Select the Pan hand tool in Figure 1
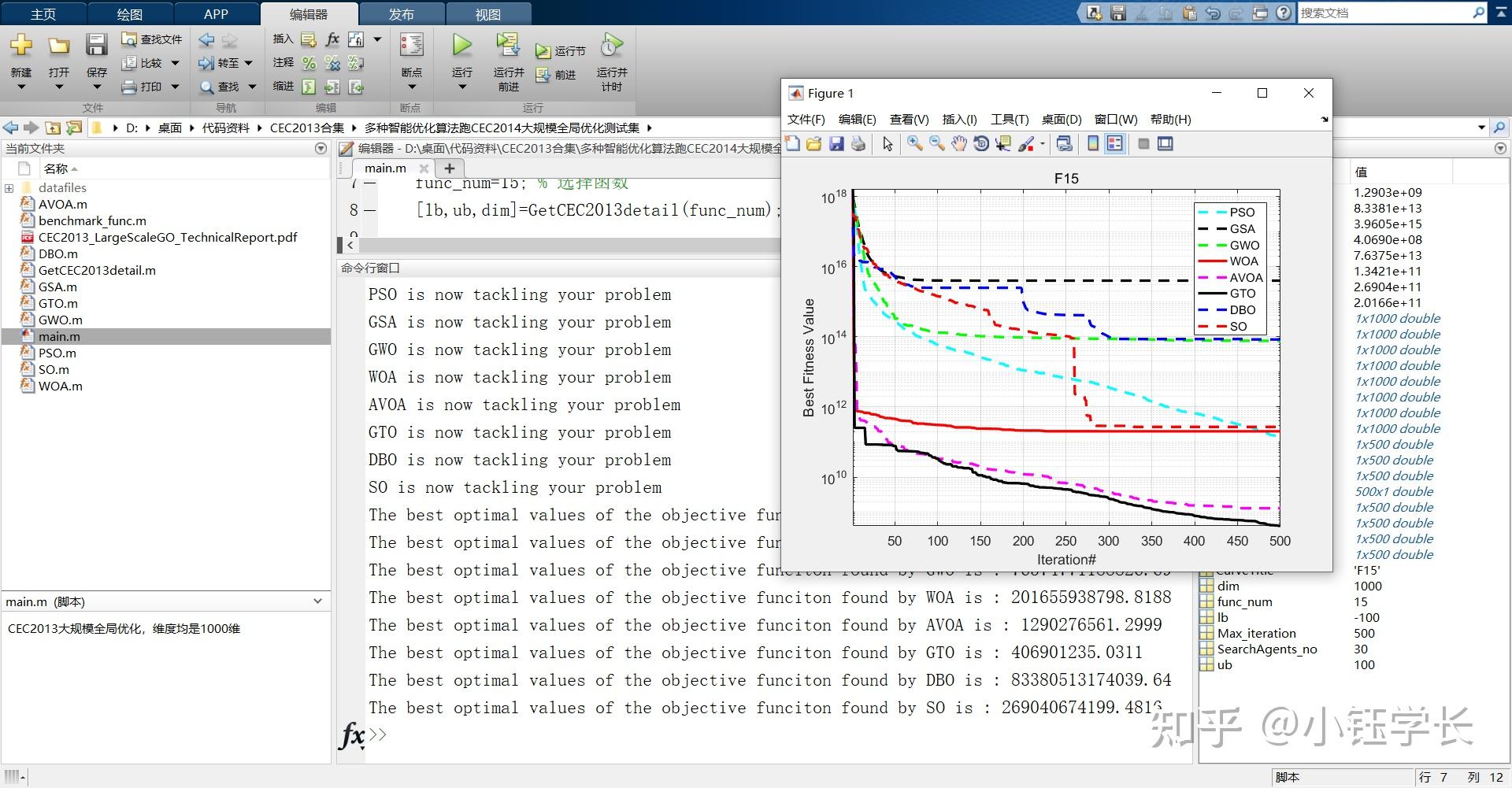This screenshot has width=1512, height=788. (958, 143)
